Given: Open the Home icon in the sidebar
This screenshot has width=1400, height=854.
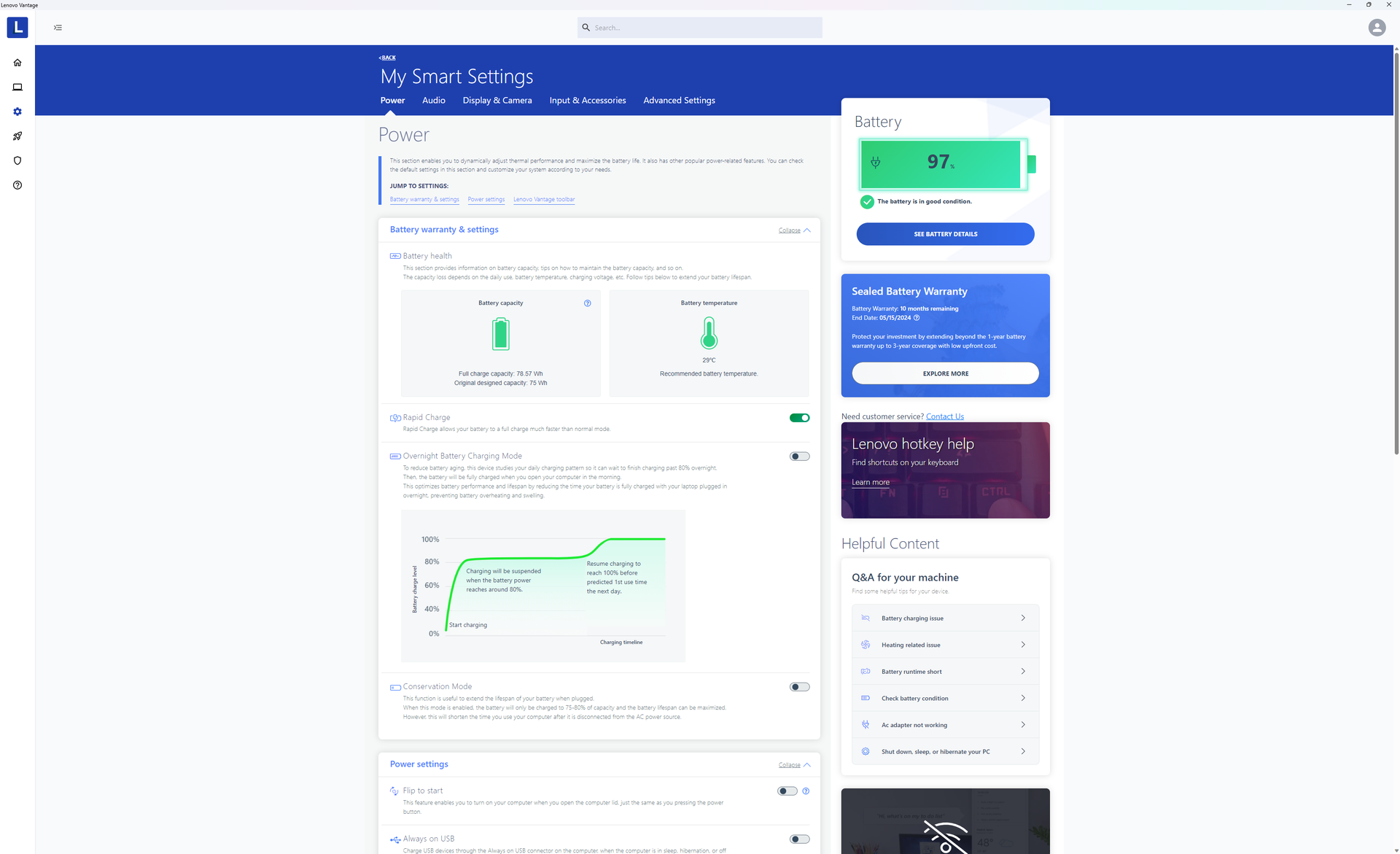Looking at the screenshot, I should (17, 63).
